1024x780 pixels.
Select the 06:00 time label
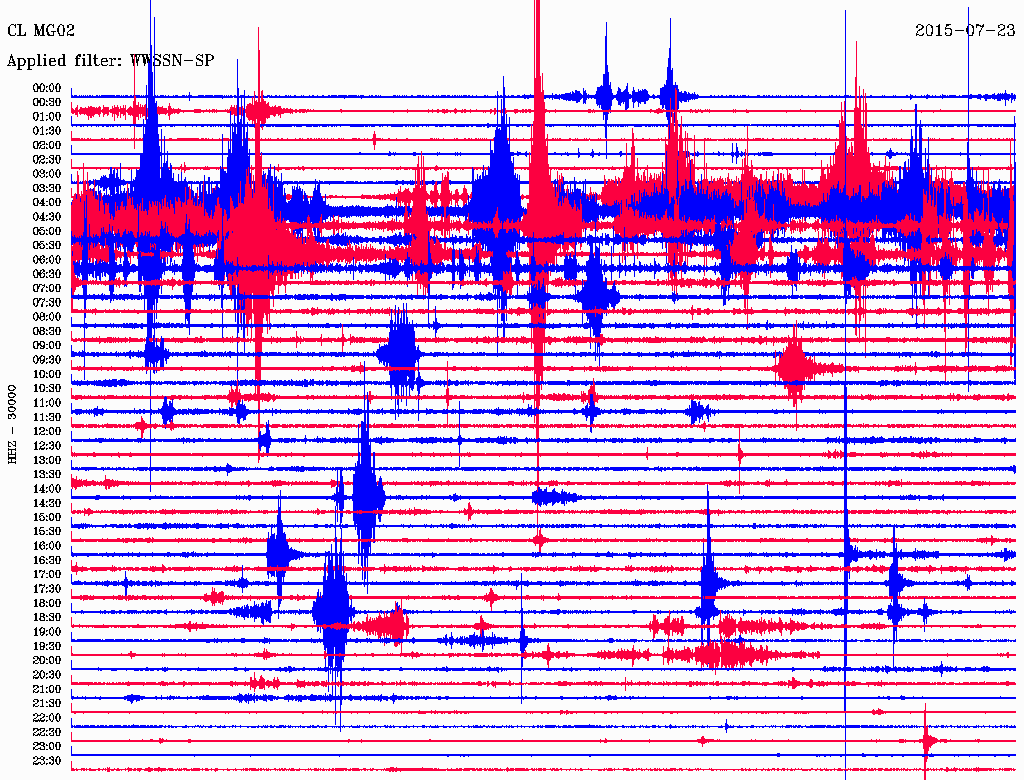47,259
